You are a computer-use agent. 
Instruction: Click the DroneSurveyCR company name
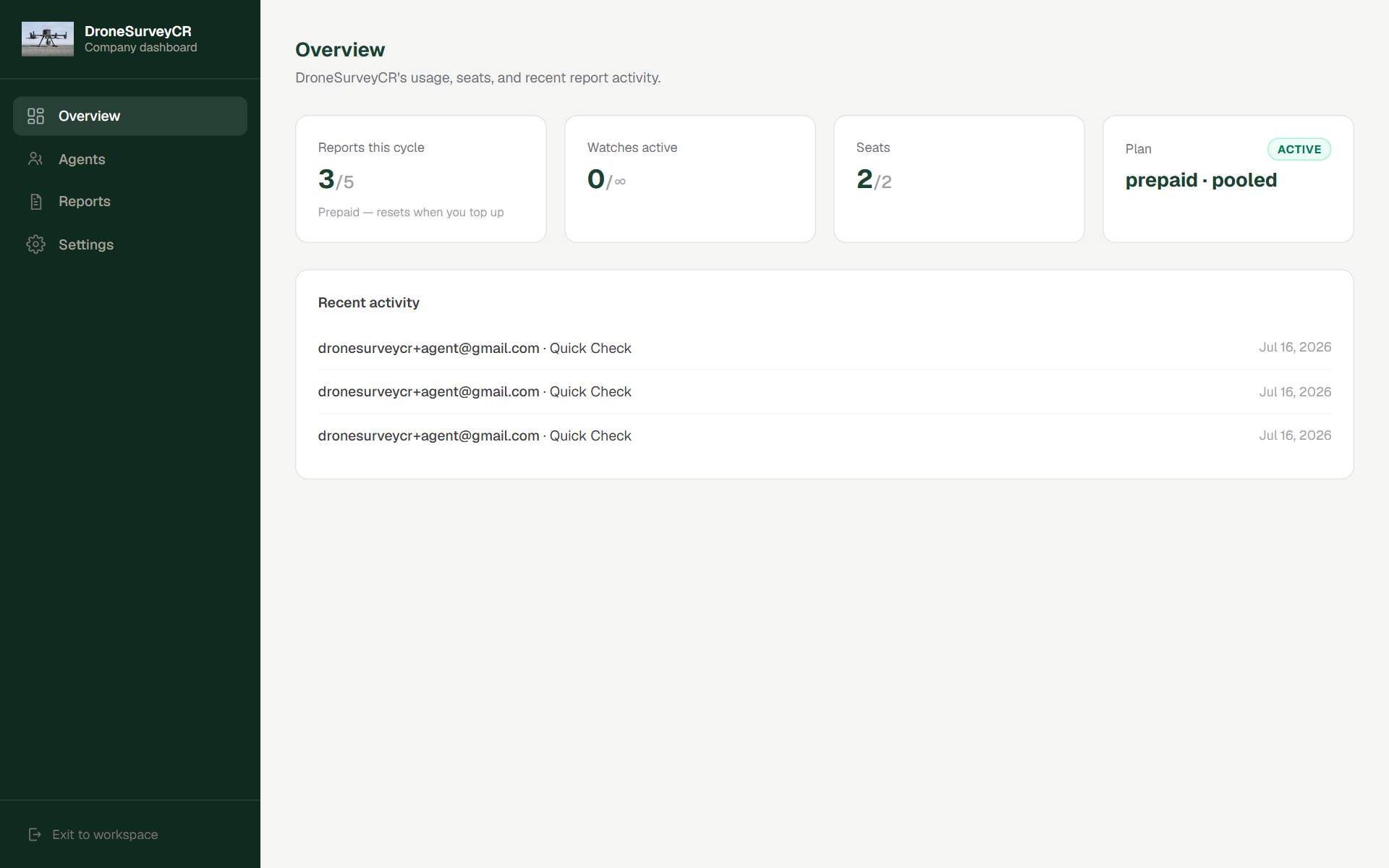pyautogui.click(x=138, y=31)
